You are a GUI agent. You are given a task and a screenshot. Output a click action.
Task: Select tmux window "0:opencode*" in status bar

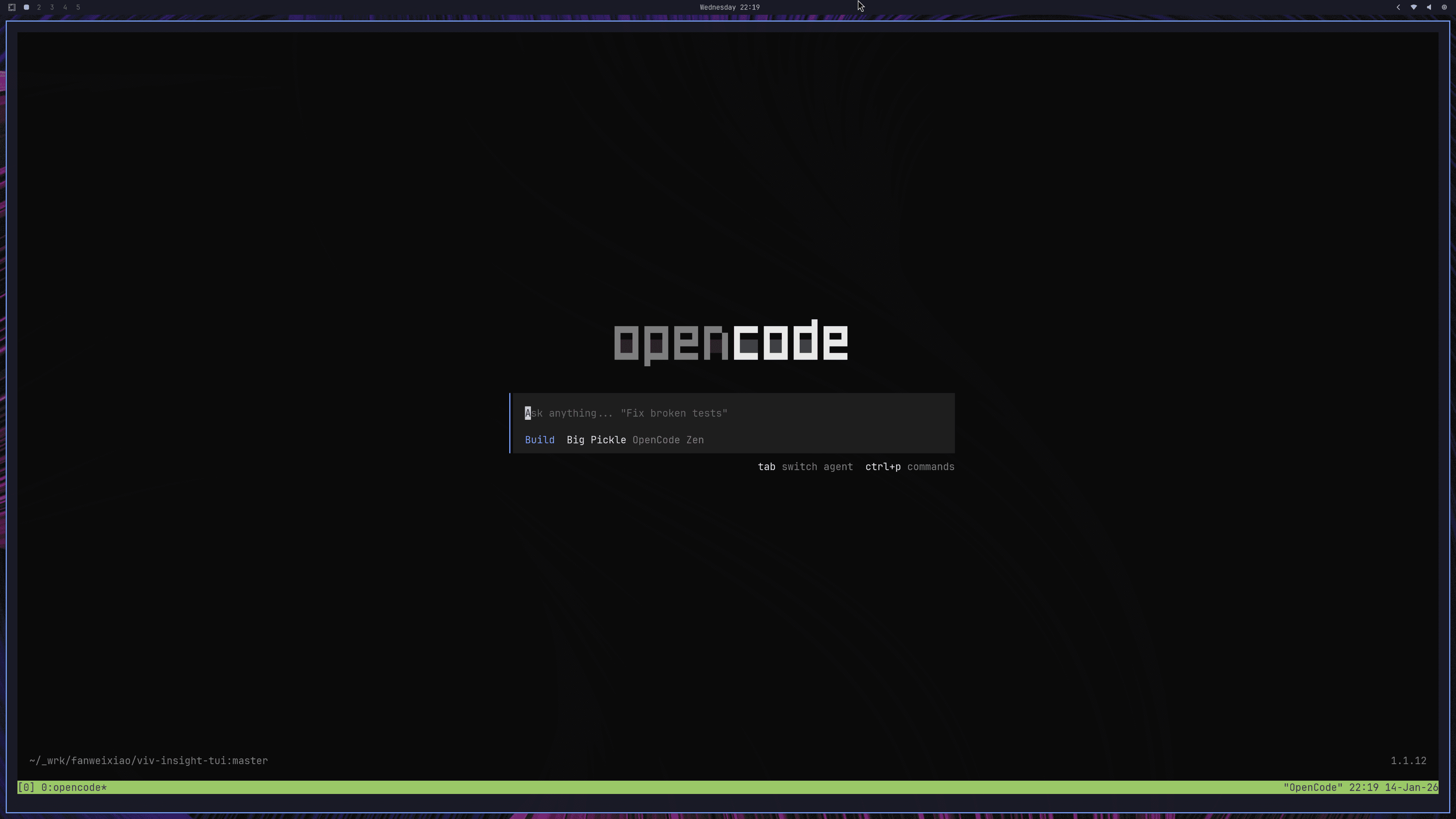(74, 788)
